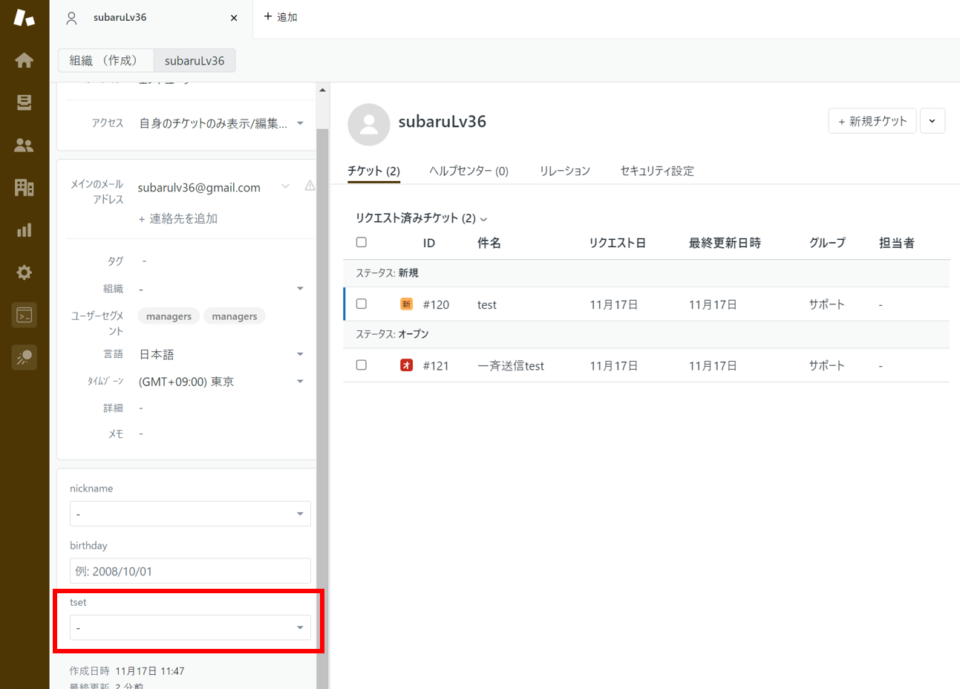
Task: Open the Home view in the sidebar
Action: pyautogui.click(x=24, y=60)
